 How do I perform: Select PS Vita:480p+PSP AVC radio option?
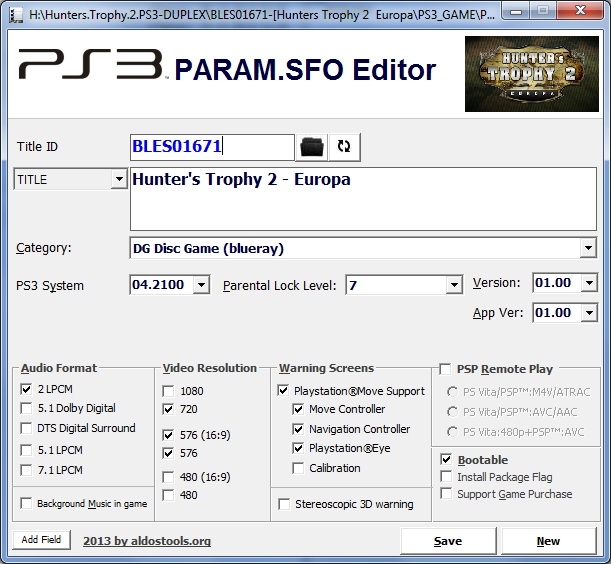pyautogui.click(x=452, y=432)
